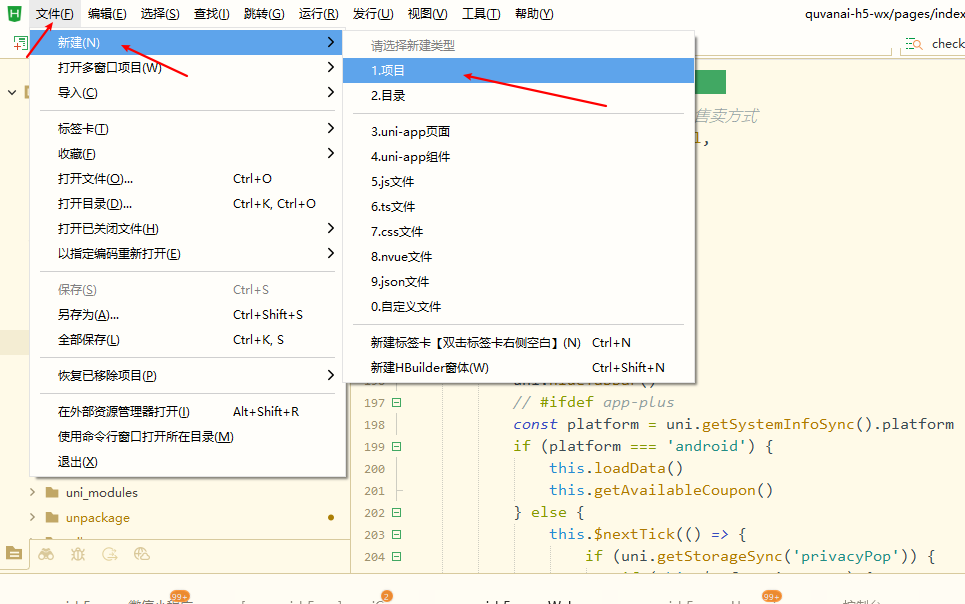The width and height of the screenshot is (965, 604).
Task: Open 以指定编码重新打开(E) submenu
Action: 188,254
